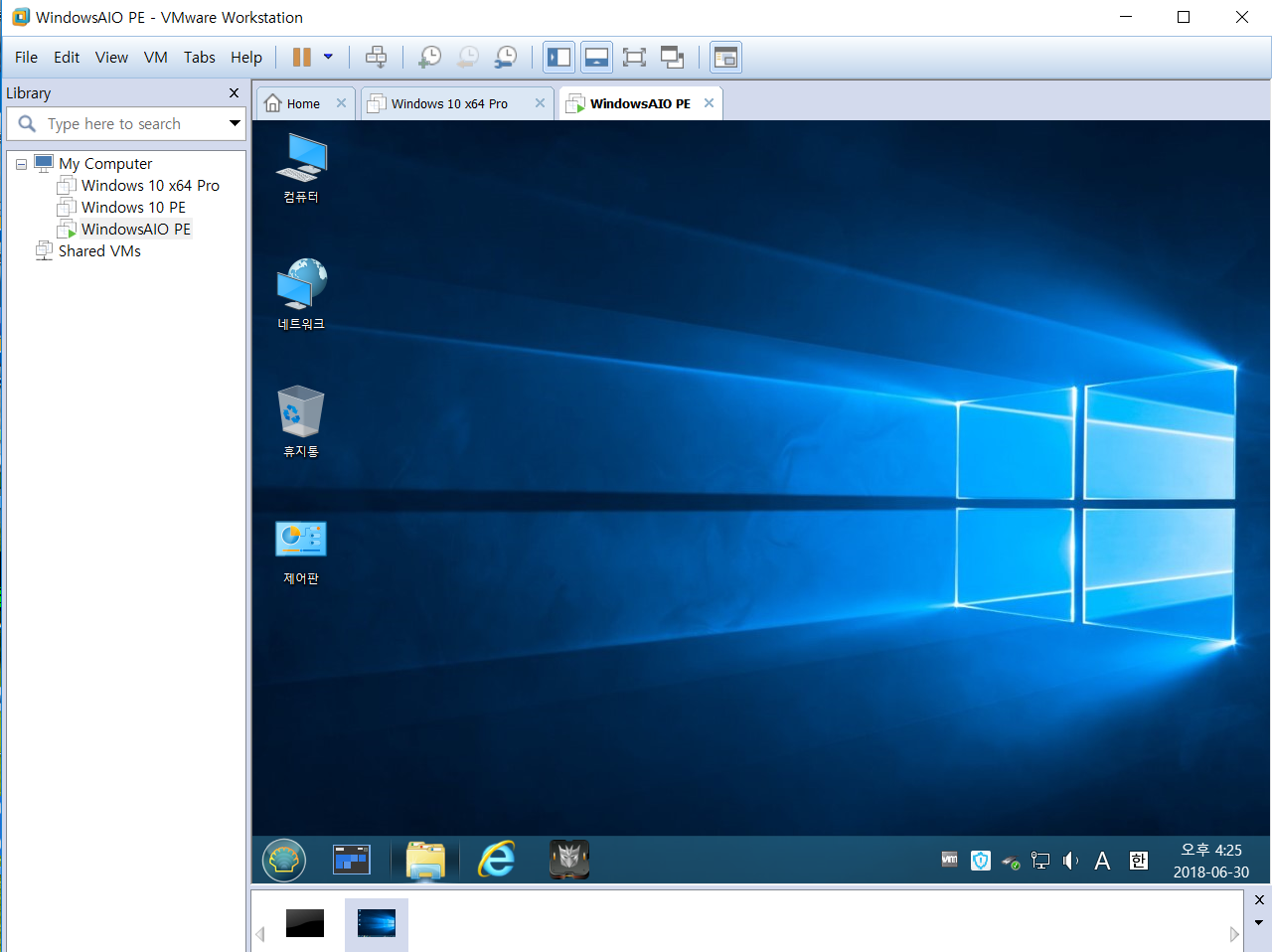
Task: Toggle the thumbnail bar view
Action: pos(596,58)
